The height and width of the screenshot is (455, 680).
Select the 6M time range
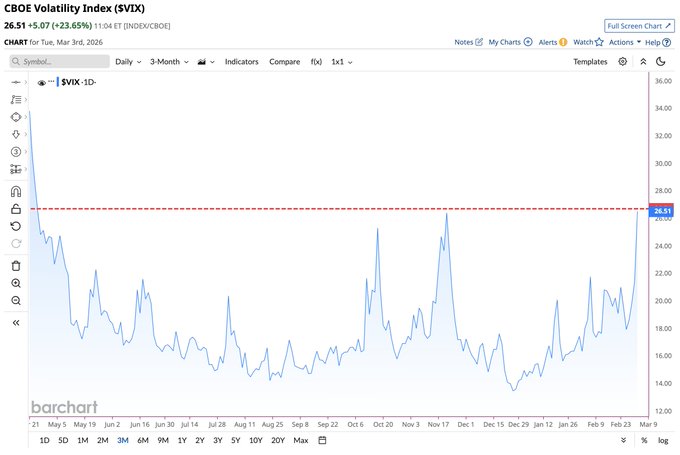pos(141,440)
